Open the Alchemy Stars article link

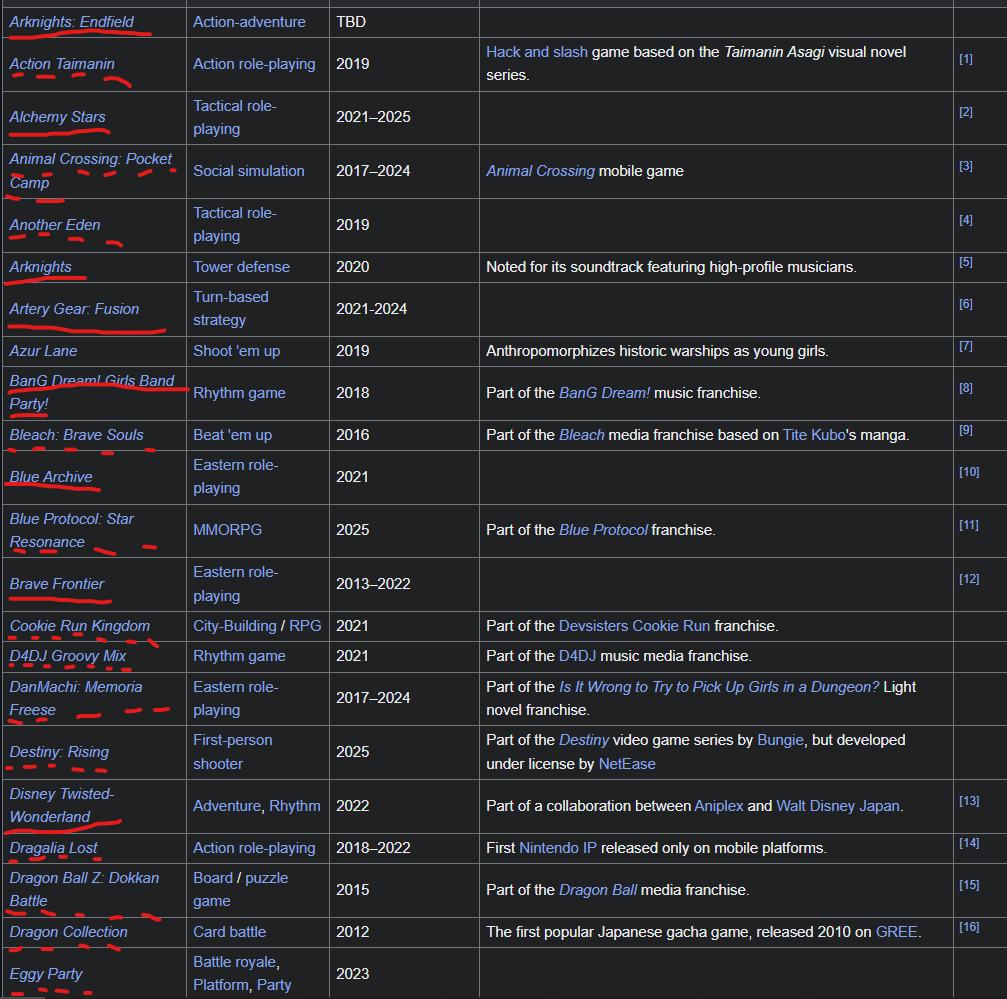point(57,117)
